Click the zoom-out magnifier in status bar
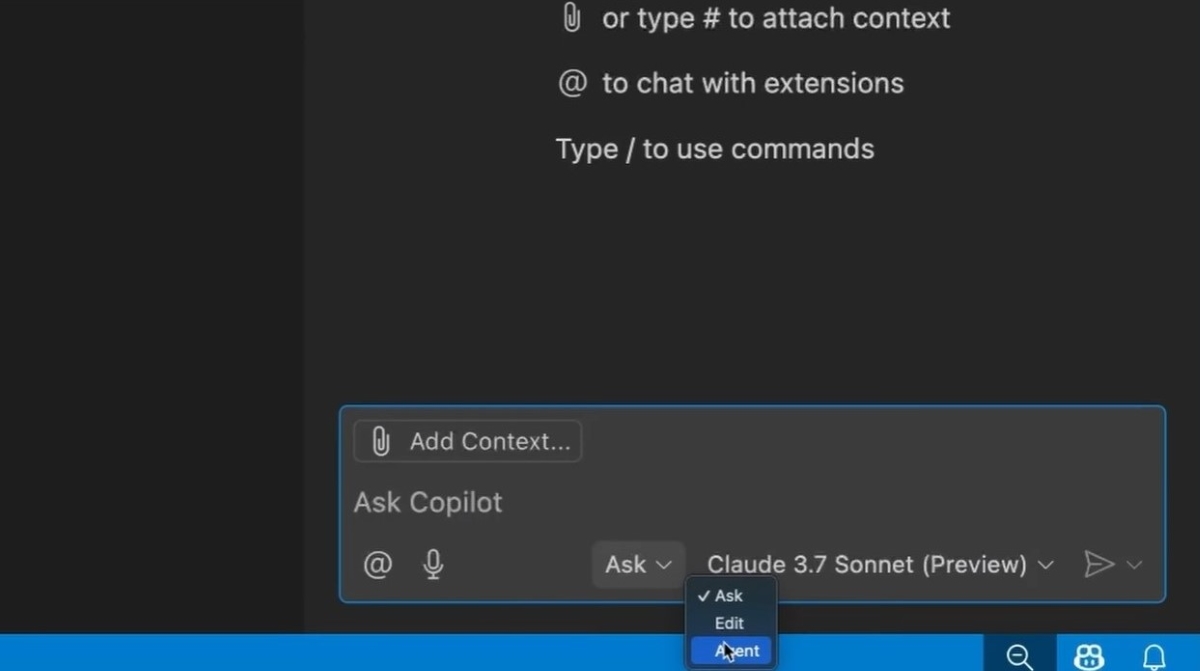Viewport: 1200px width, 671px height. (x=1019, y=656)
